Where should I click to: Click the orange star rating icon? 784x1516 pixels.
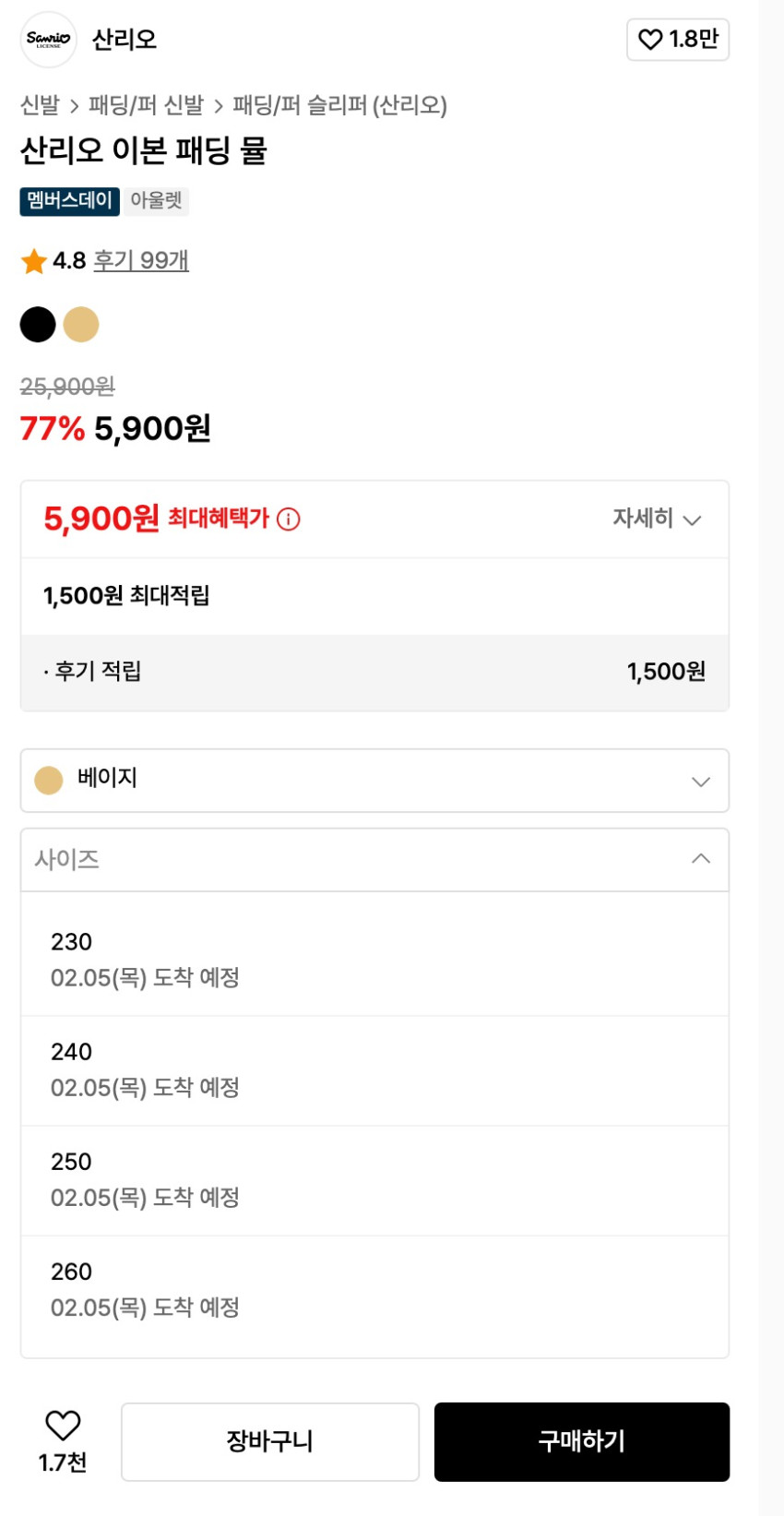(34, 261)
